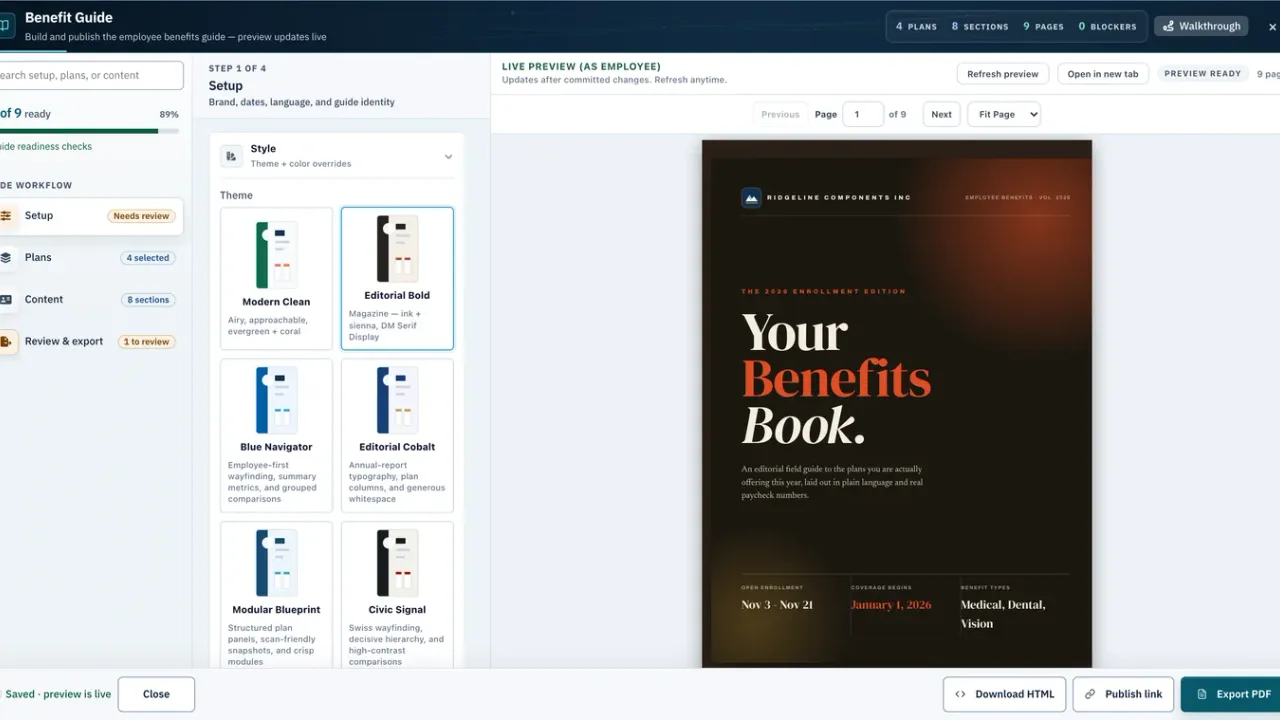Click Open in new tab button
The image size is (1280, 720).
tap(1103, 74)
